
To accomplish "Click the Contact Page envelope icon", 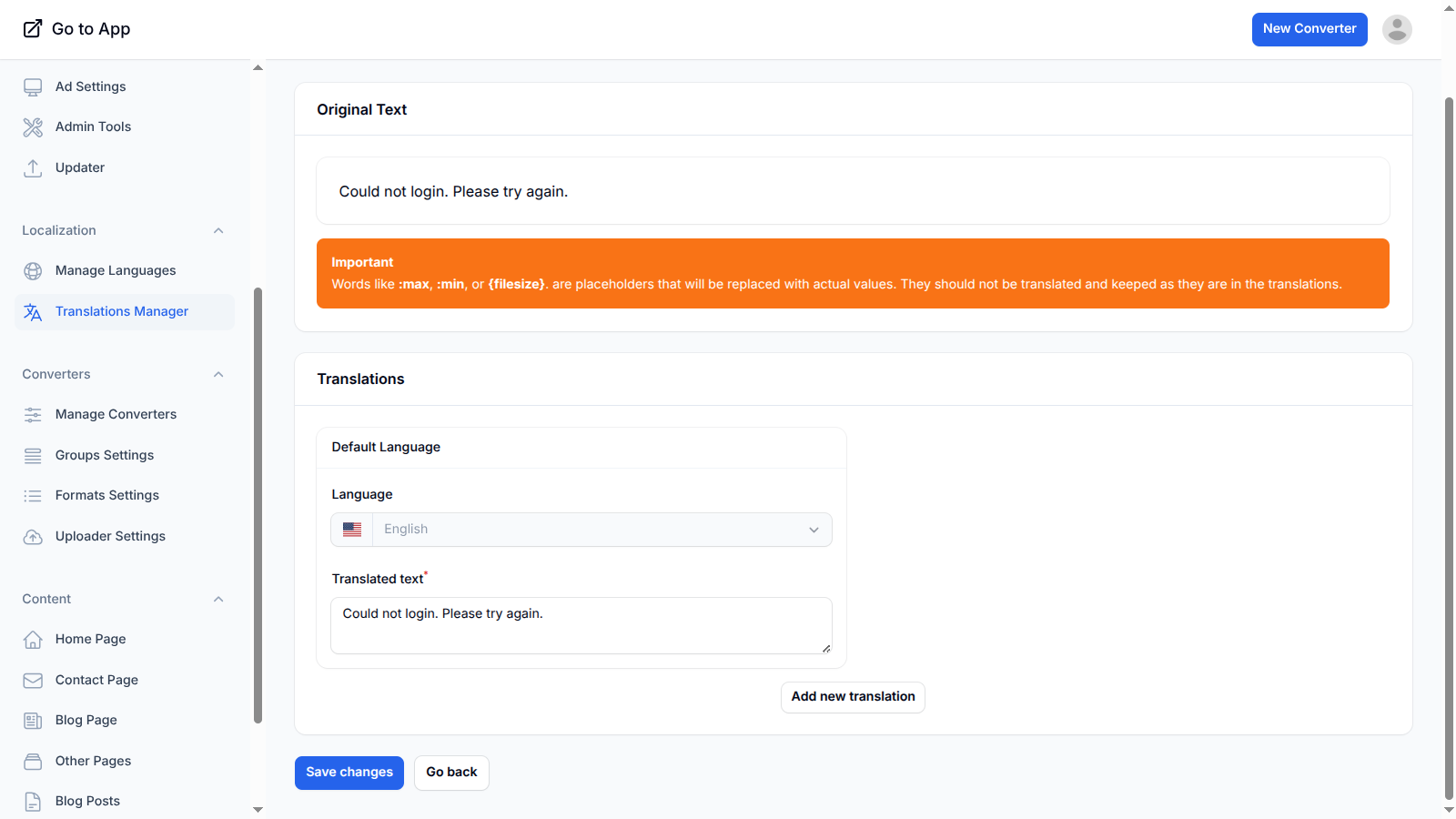I will click(33, 681).
